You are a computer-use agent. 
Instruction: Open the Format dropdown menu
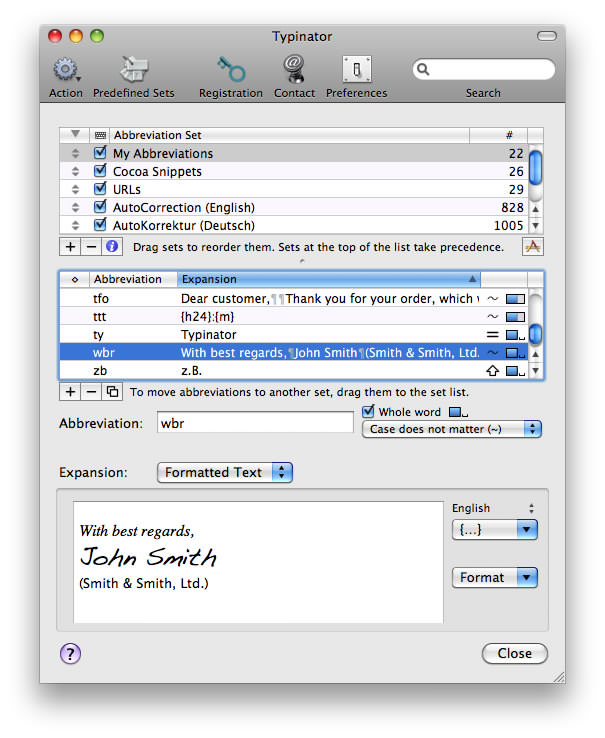pos(495,577)
